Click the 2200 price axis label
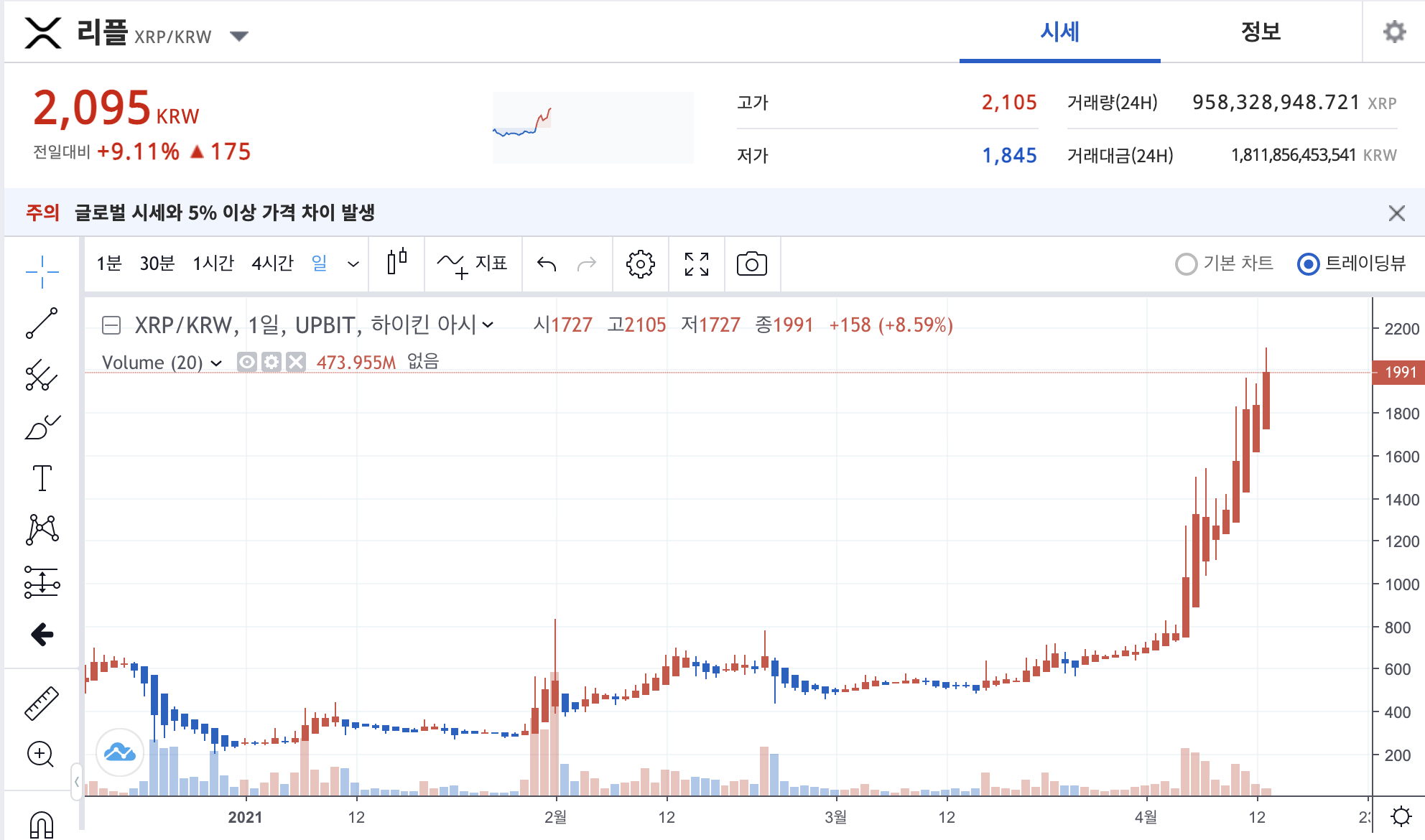1425x840 pixels. coord(1401,329)
